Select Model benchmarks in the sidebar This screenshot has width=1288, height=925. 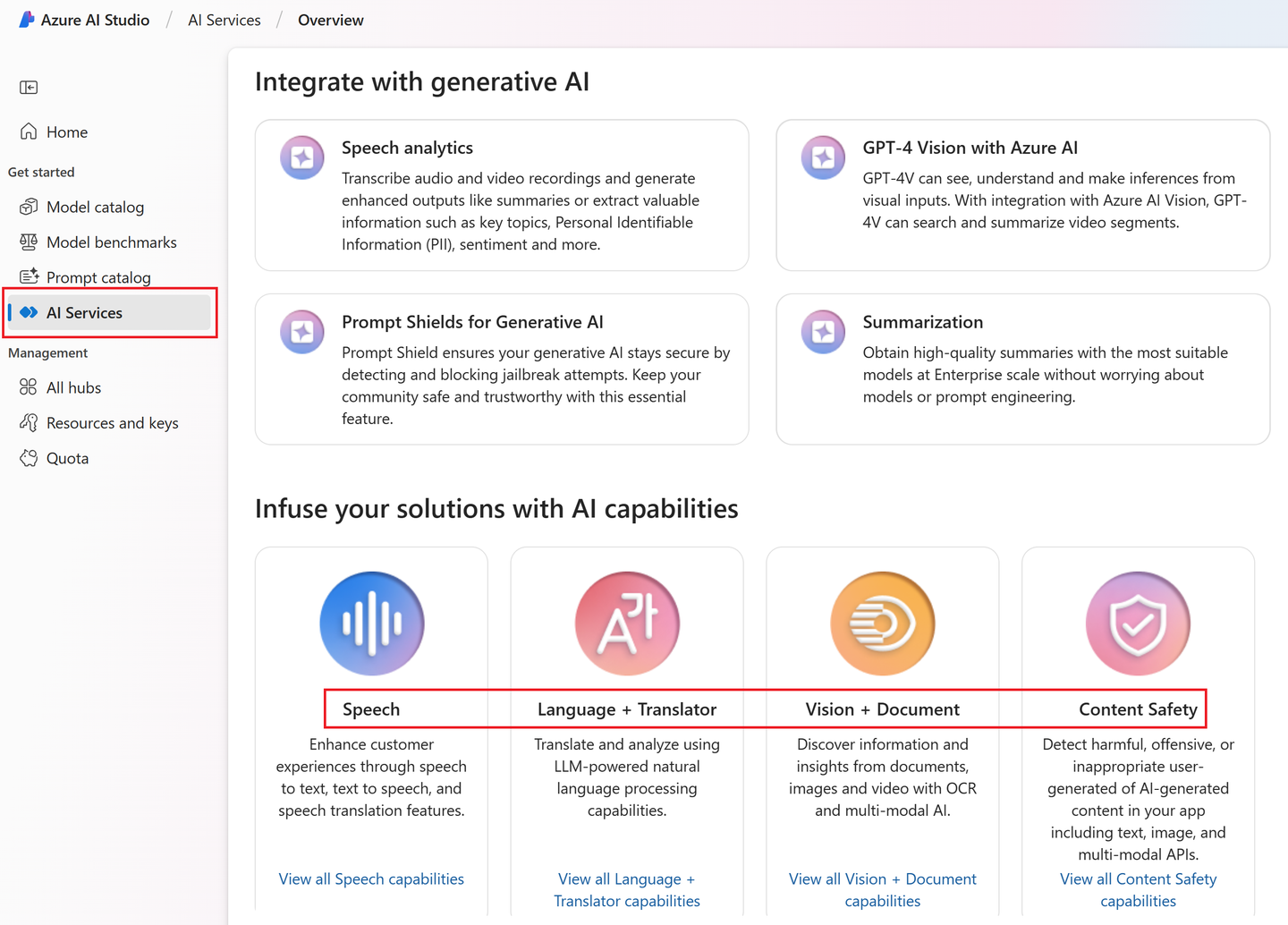click(111, 242)
